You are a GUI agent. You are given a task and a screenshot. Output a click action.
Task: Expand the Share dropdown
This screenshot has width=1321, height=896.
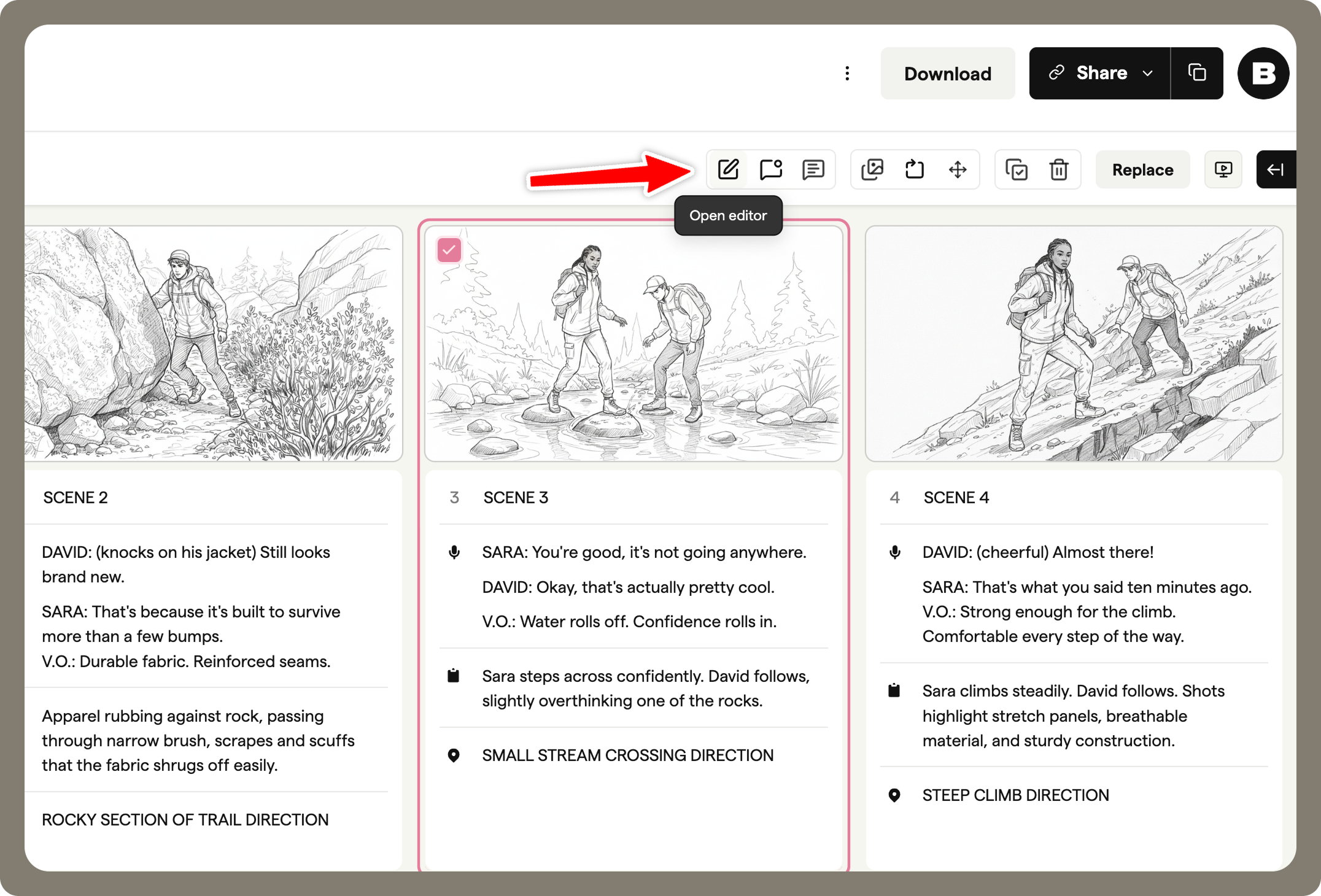(x=1149, y=73)
